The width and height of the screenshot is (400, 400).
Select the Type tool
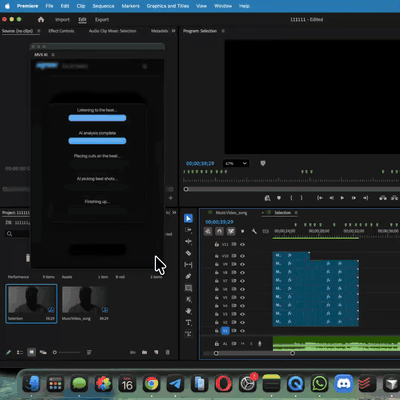click(188, 322)
